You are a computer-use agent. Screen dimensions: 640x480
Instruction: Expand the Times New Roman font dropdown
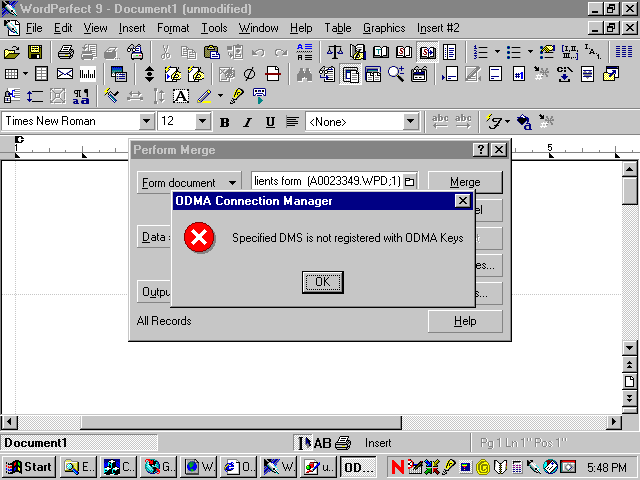coord(146,122)
